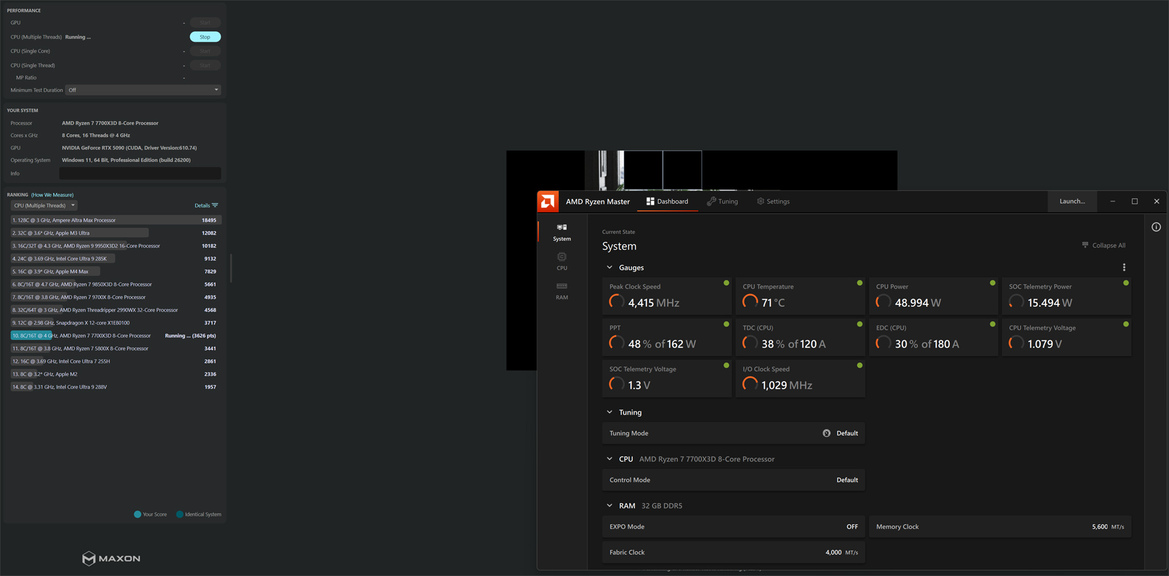Image resolution: width=1169 pixels, height=576 pixels.
Task: Select ranking row Apple M4 Max
Action: 116,271
